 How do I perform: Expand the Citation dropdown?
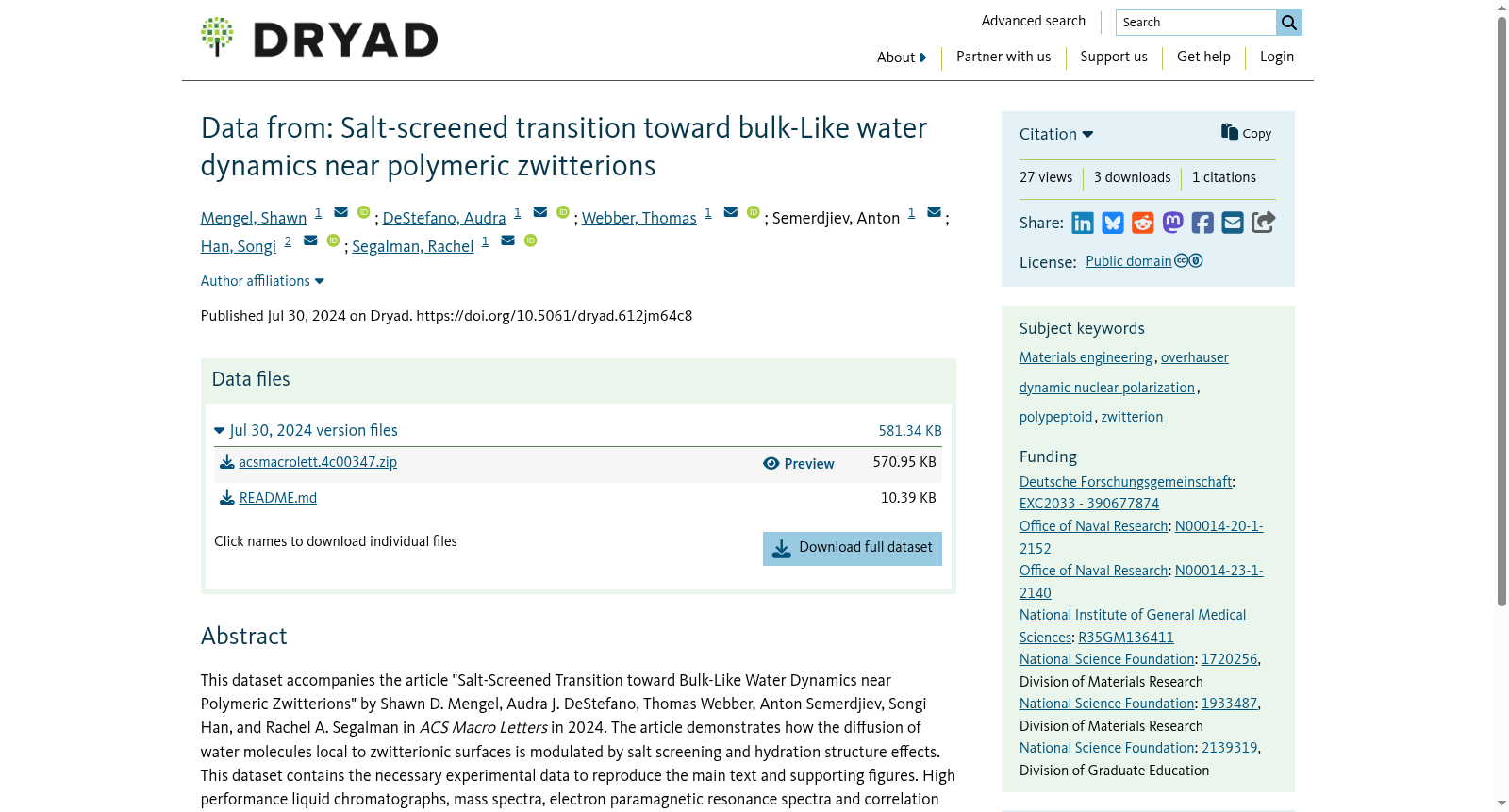[x=1056, y=134]
